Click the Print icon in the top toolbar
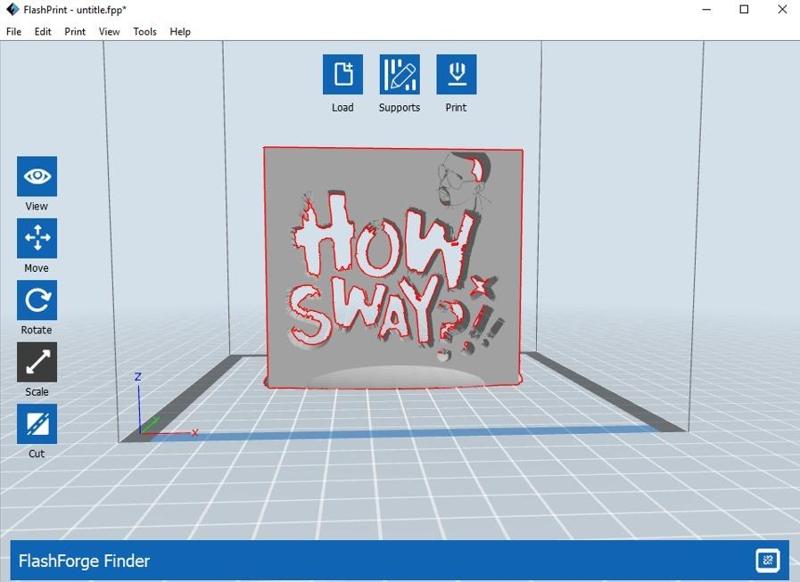Image resolution: width=800 pixels, height=582 pixels. click(457, 74)
